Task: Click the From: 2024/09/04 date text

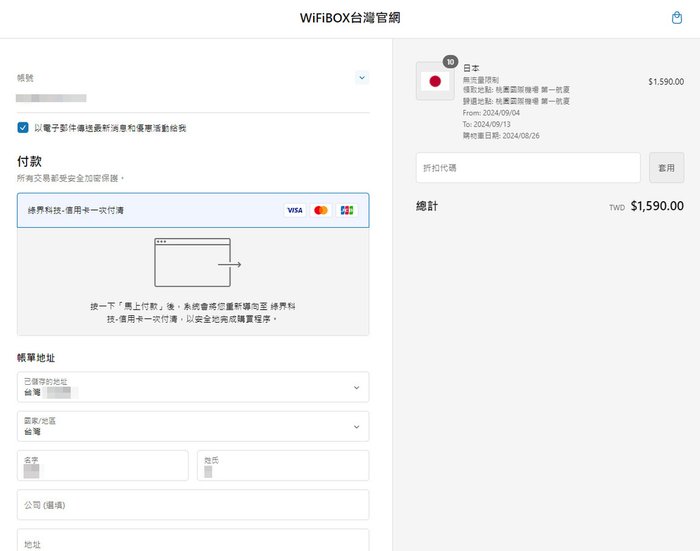Action: pos(491,113)
